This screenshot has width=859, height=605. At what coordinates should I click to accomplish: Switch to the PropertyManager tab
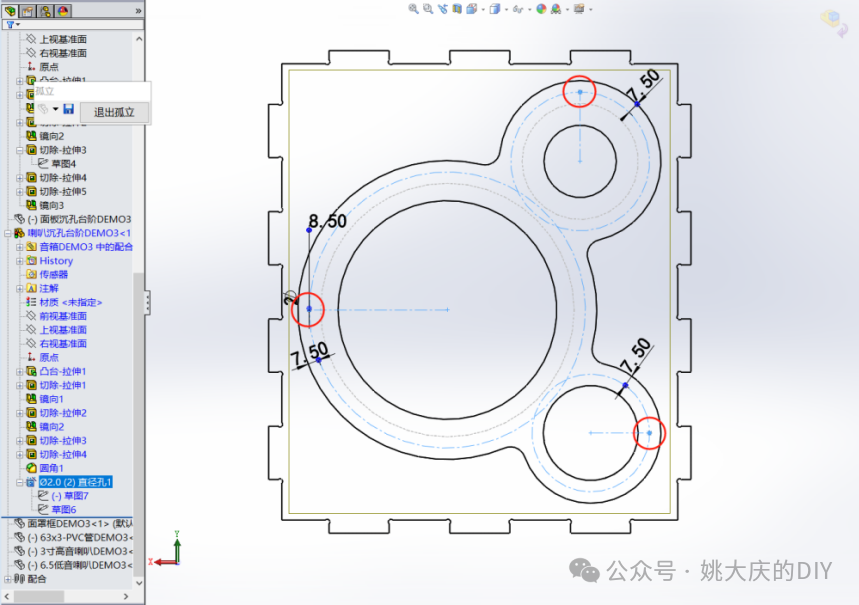click(x=28, y=10)
